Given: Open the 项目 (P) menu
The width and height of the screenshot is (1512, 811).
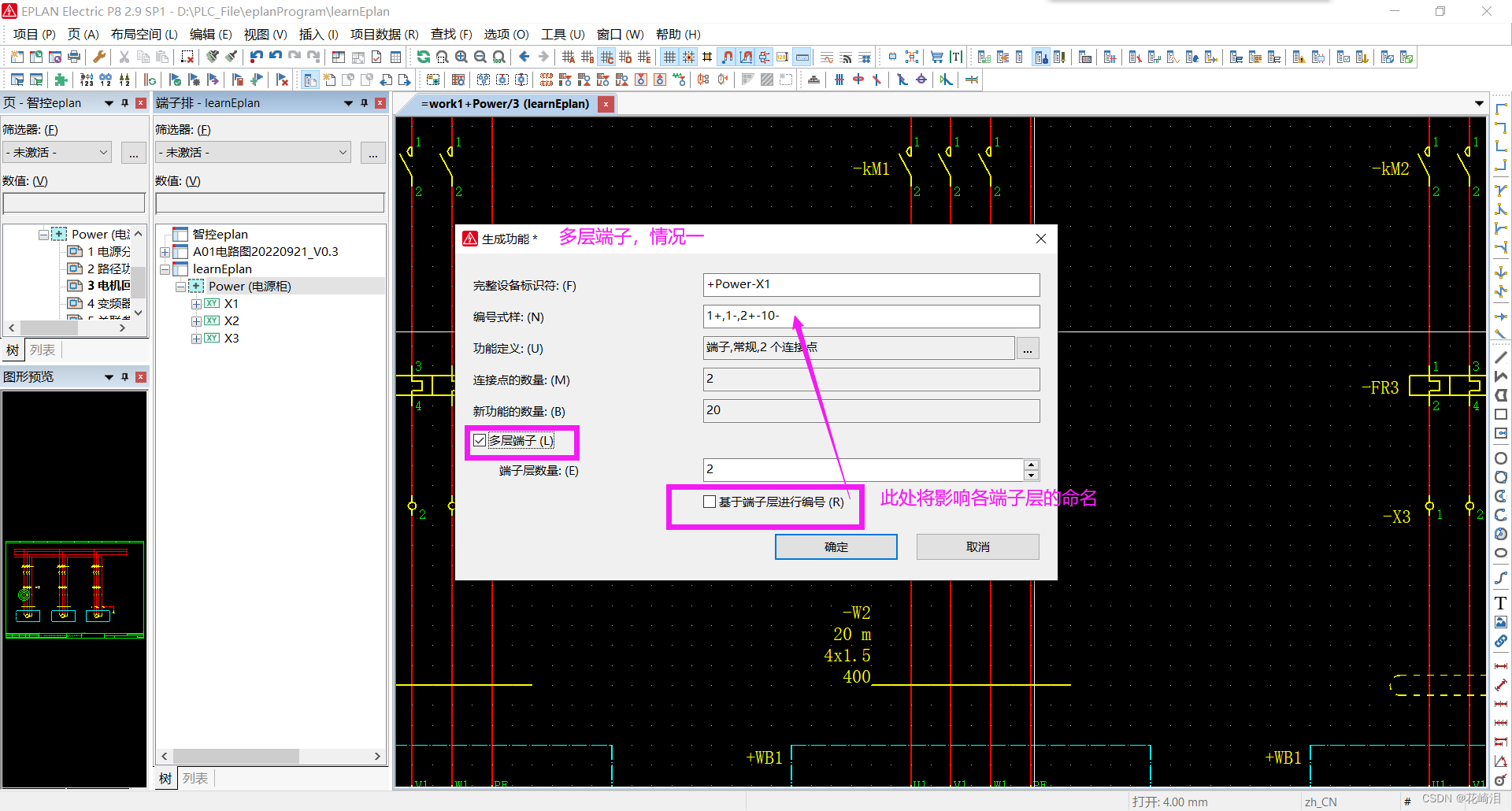Looking at the screenshot, I should (x=34, y=34).
